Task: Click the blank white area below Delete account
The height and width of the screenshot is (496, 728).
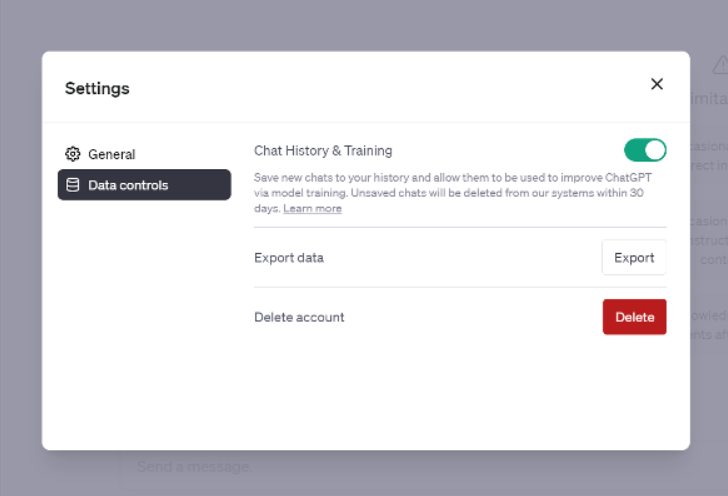Action: click(x=460, y=390)
